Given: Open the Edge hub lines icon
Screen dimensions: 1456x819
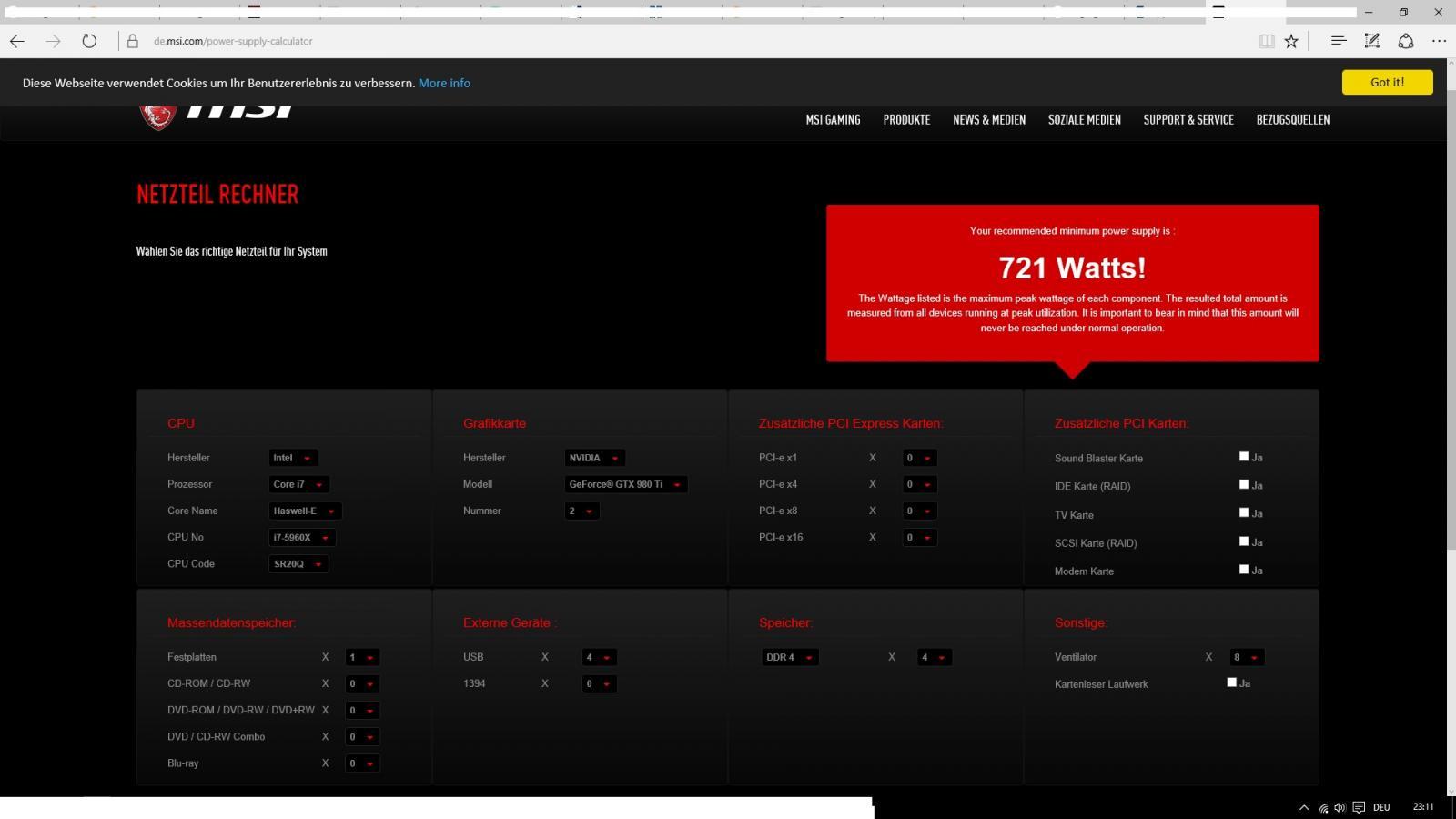Looking at the screenshot, I should 1339,41.
